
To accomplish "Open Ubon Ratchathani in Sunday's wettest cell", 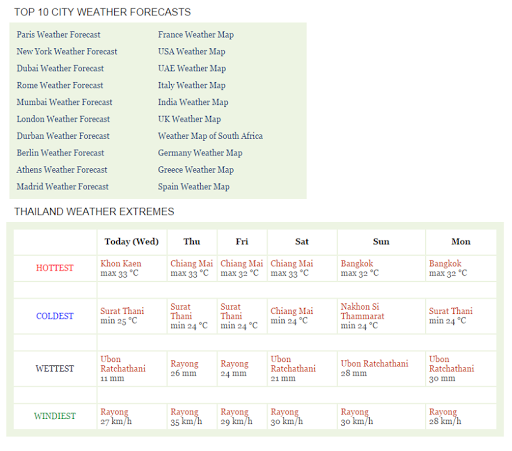I will point(374,364).
